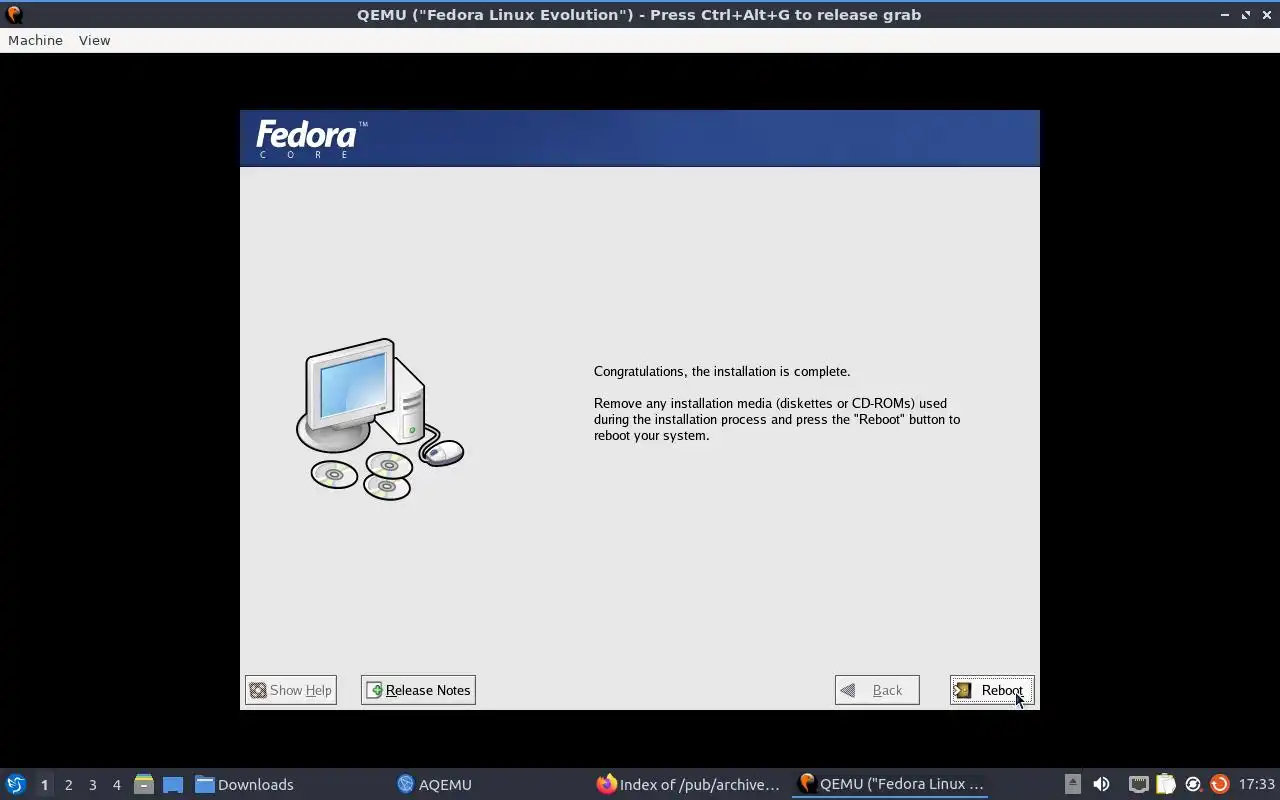Switch to workspace 4
The width and height of the screenshot is (1280, 800).
coord(116,785)
